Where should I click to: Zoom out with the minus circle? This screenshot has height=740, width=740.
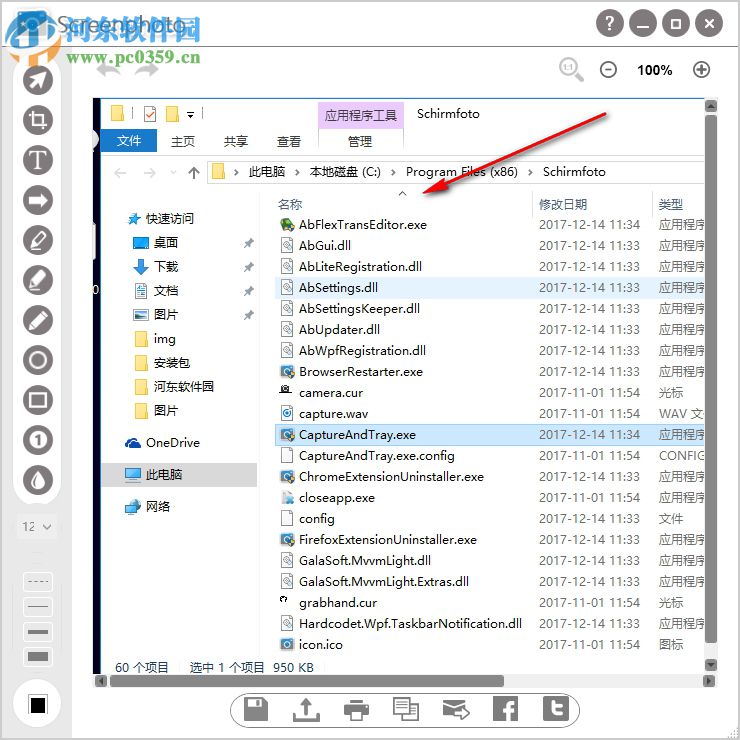point(608,70)
